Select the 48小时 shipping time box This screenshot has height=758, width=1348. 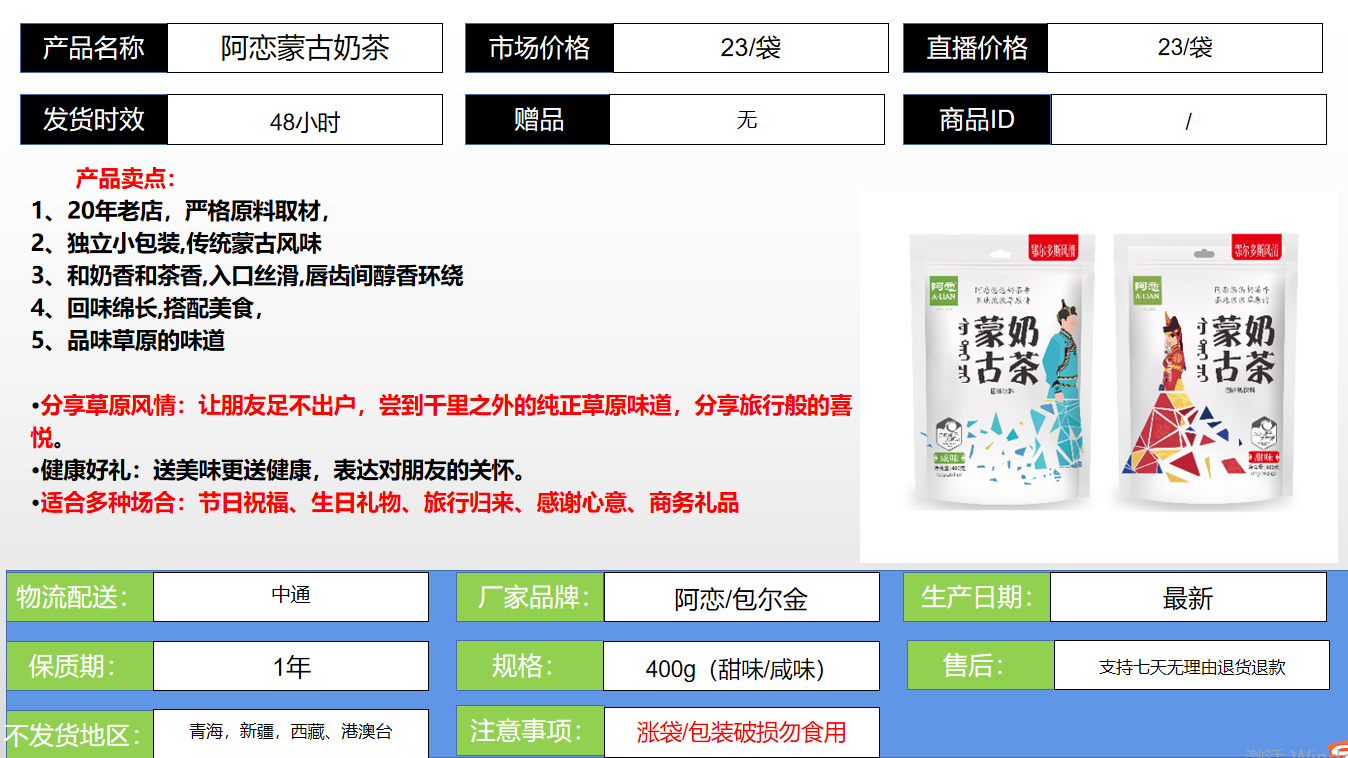(304, 121)
